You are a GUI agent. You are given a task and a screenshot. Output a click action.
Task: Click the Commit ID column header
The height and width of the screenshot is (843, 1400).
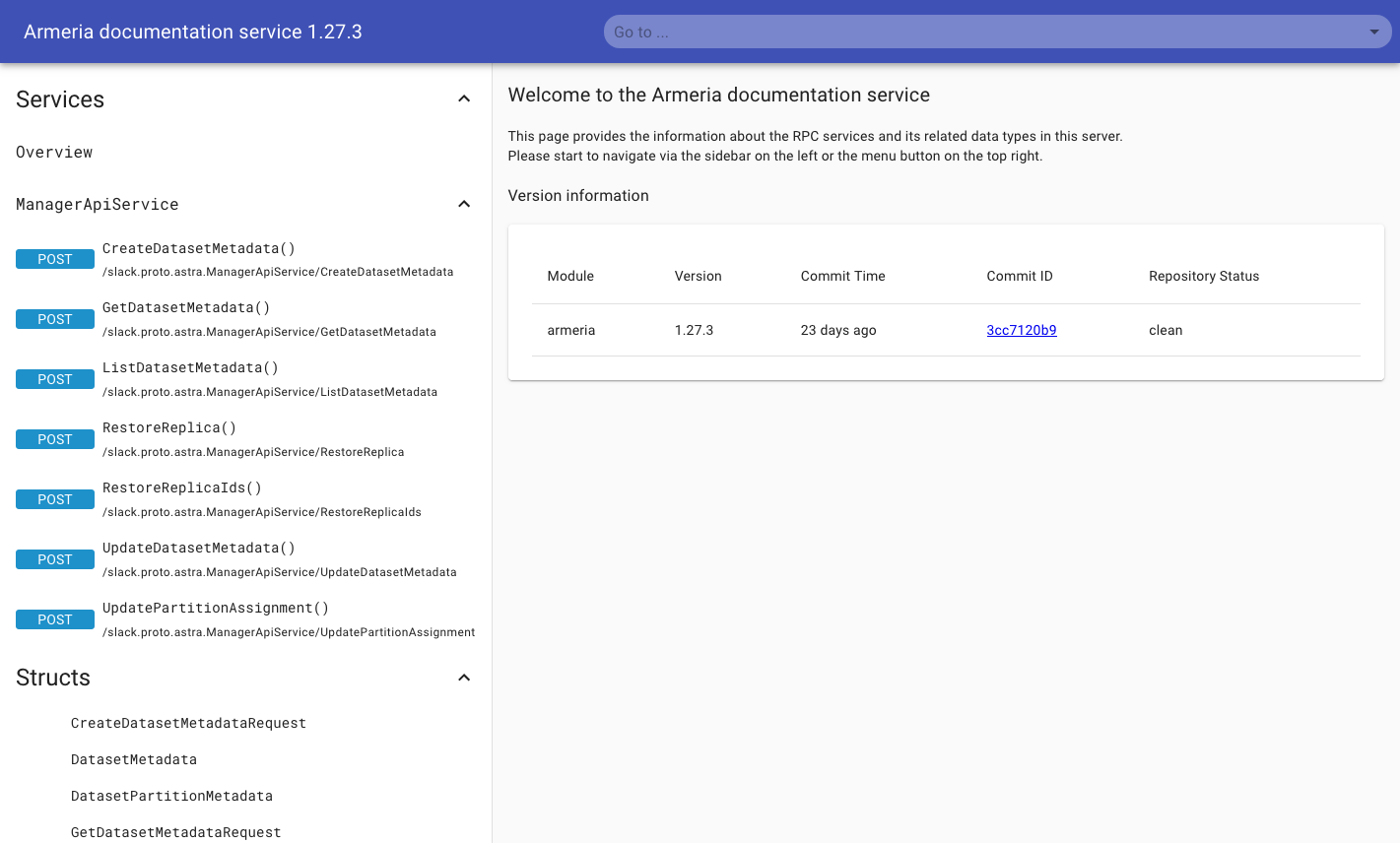click(1020, 276)
